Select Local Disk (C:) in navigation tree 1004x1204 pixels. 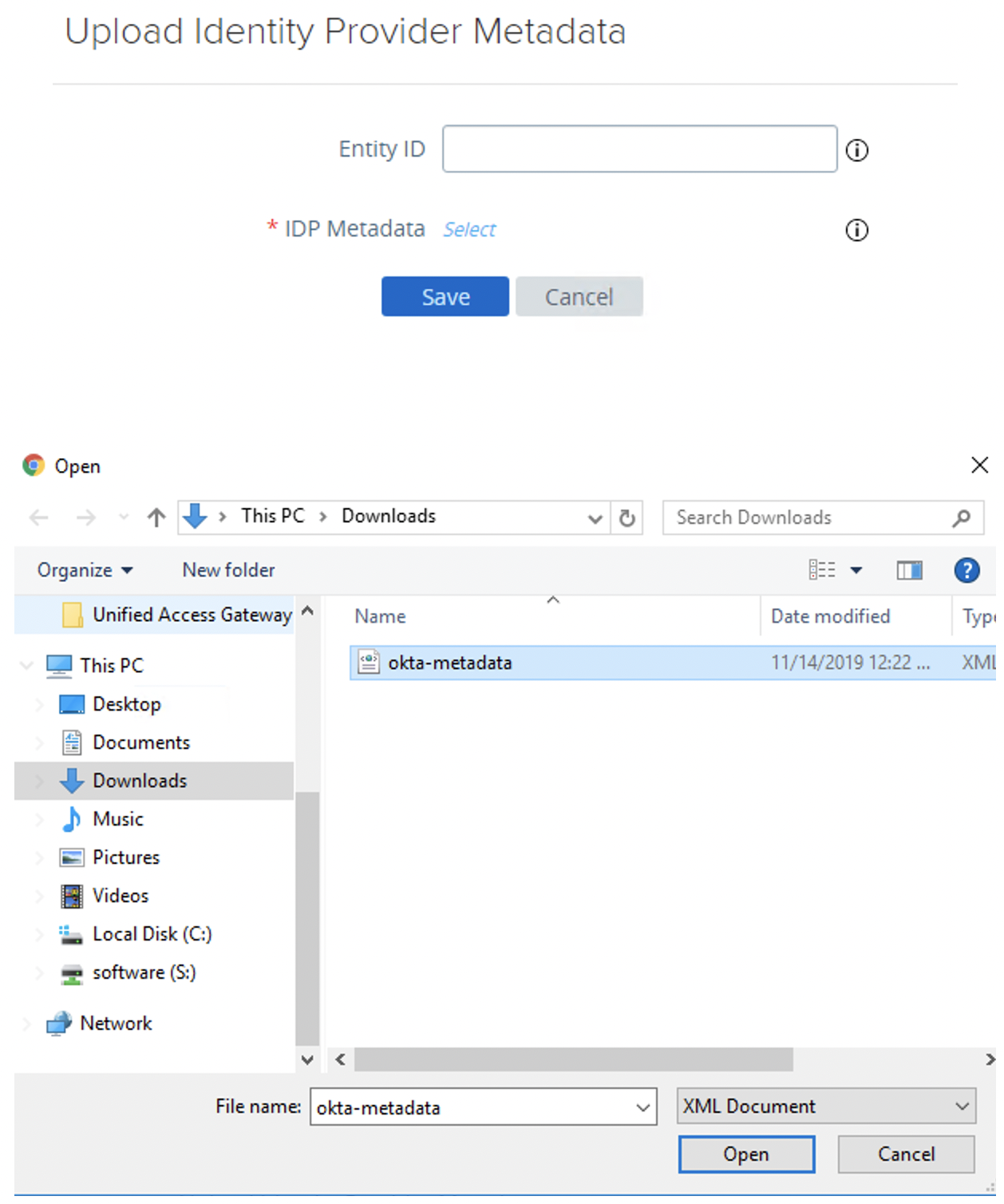[152, 934]
